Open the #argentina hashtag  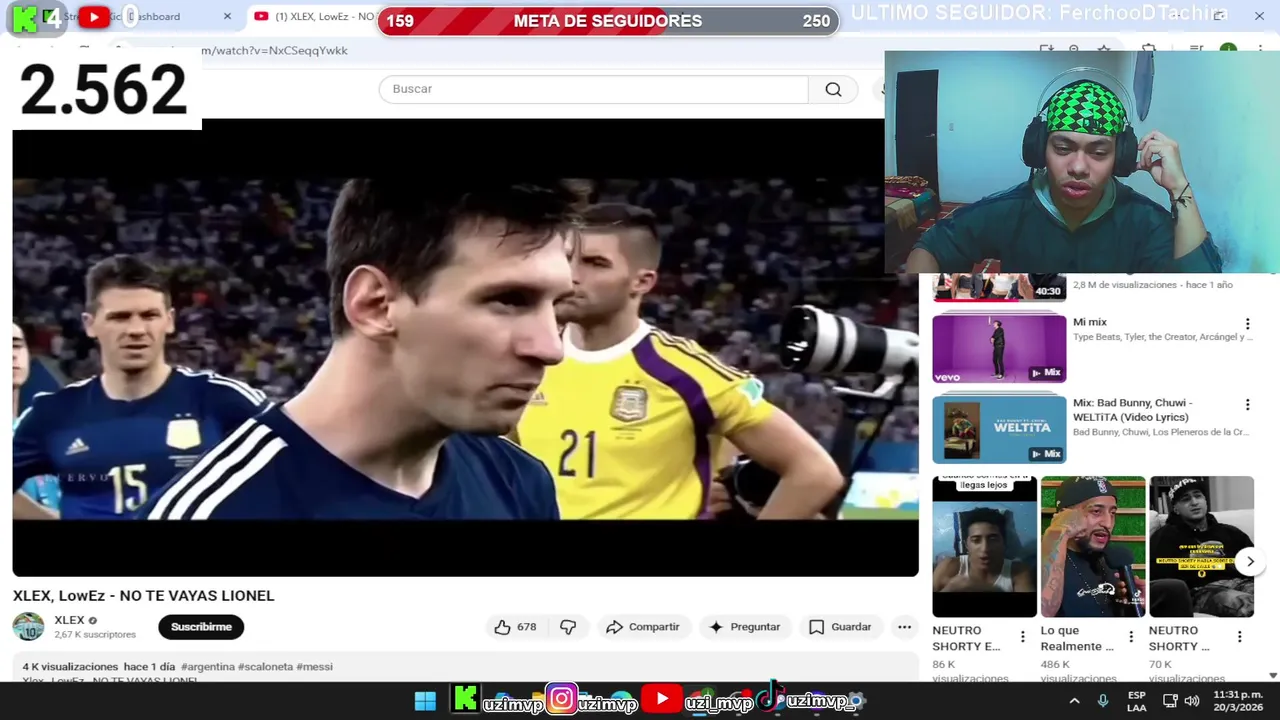click(208, 667)
